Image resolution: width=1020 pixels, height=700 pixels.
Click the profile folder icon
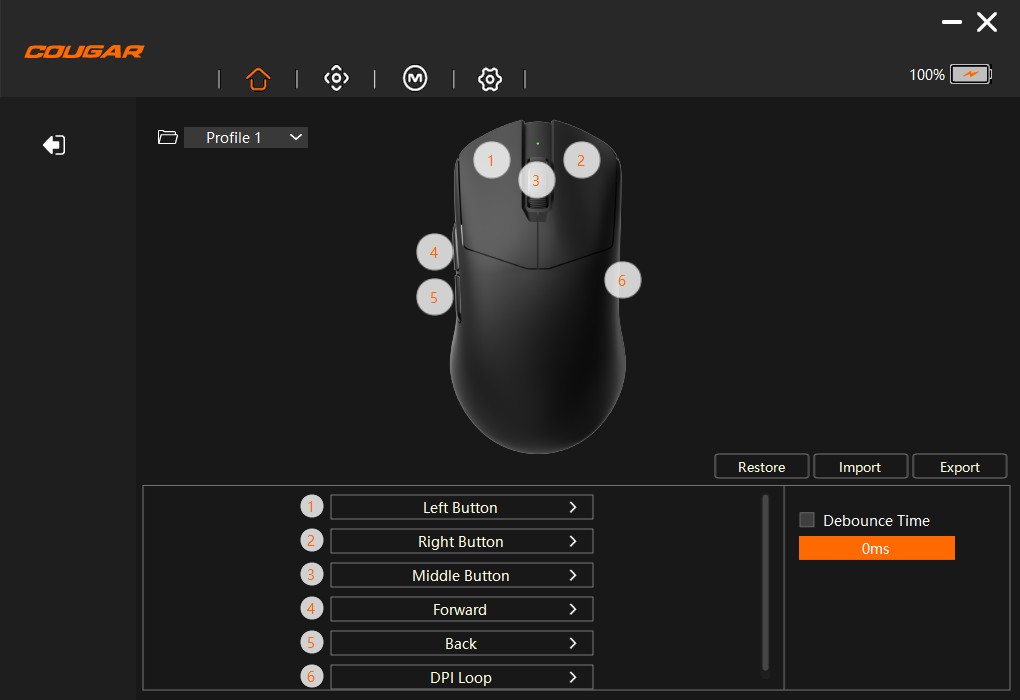coord(168,137)
